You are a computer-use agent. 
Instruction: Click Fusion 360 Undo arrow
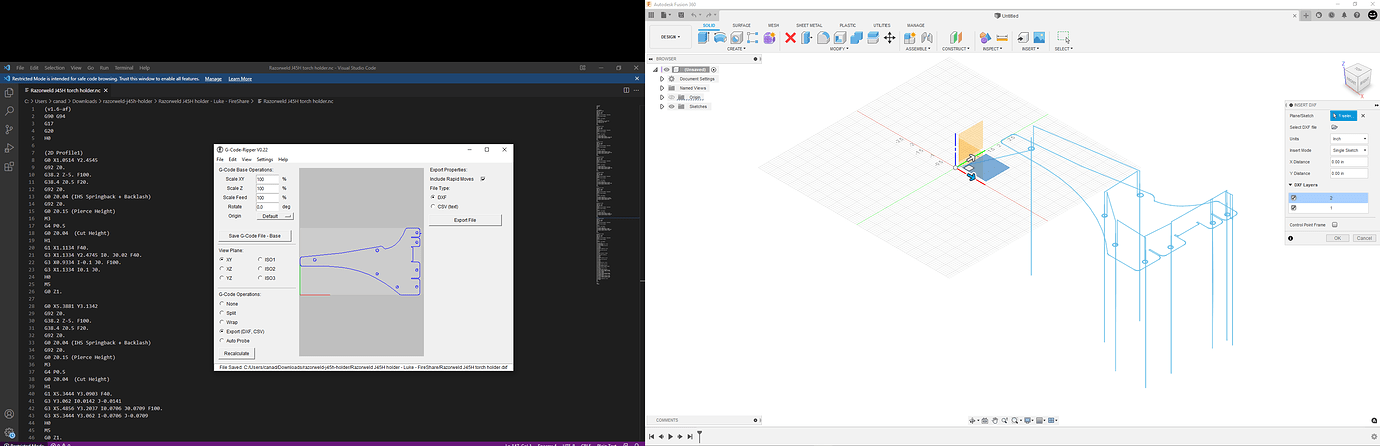695,15
